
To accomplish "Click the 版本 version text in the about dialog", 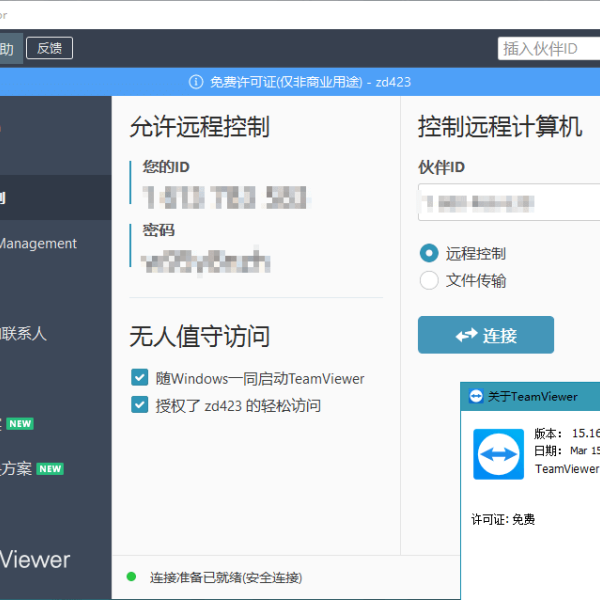I will pyautogui.click(x=567, y=433).
